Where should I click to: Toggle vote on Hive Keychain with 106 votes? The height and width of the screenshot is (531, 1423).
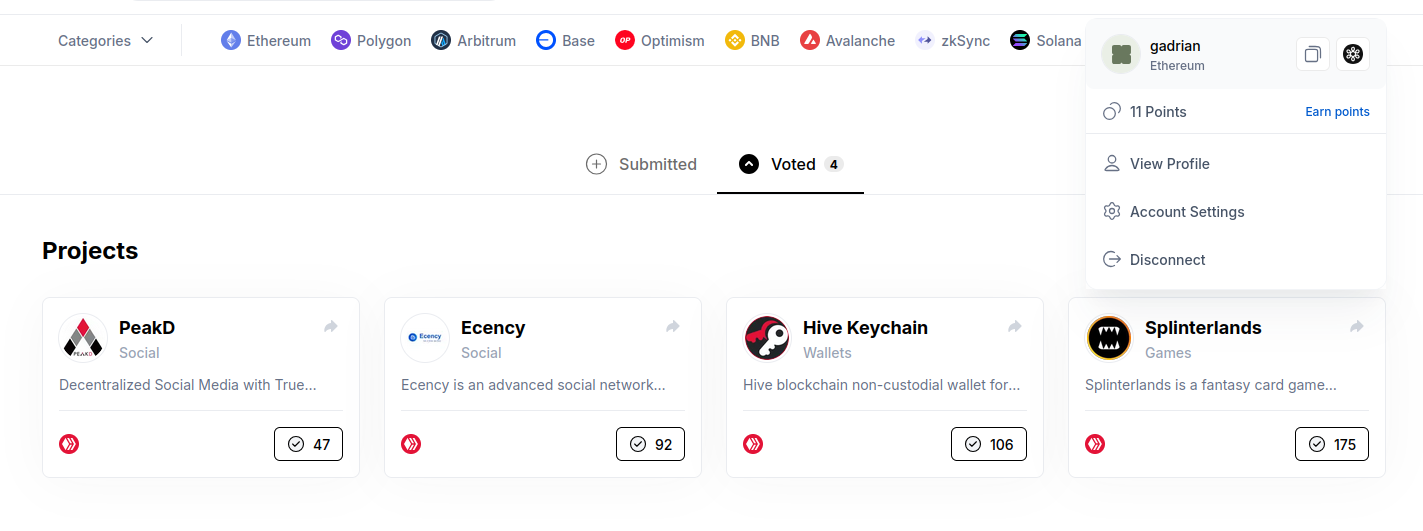(x=988, y=444)
